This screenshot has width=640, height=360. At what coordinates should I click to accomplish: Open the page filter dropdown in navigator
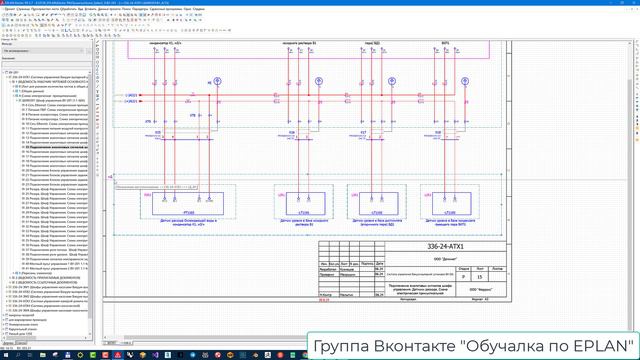click(43, 51)
